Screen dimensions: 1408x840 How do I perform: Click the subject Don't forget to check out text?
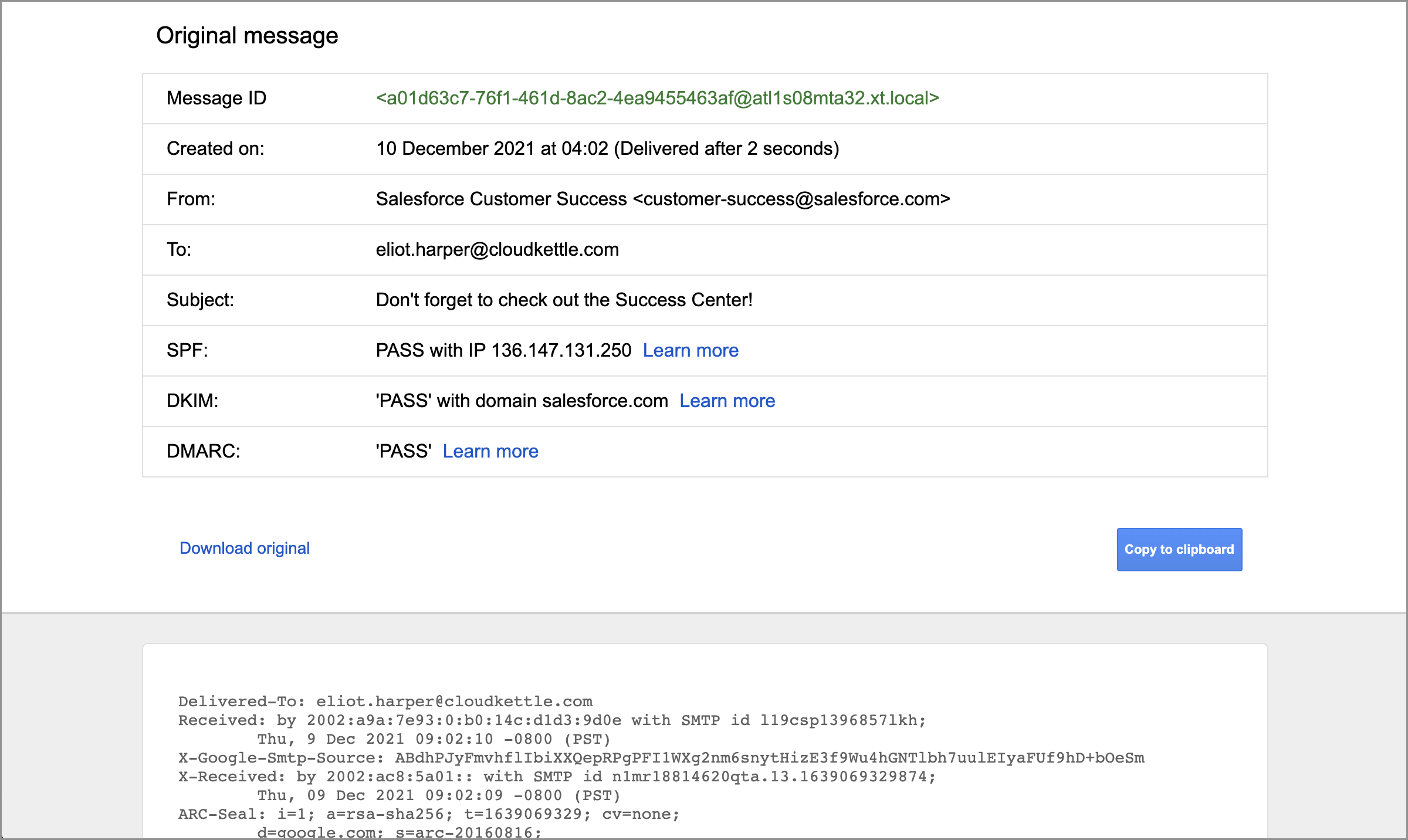(x=564, y=300)
